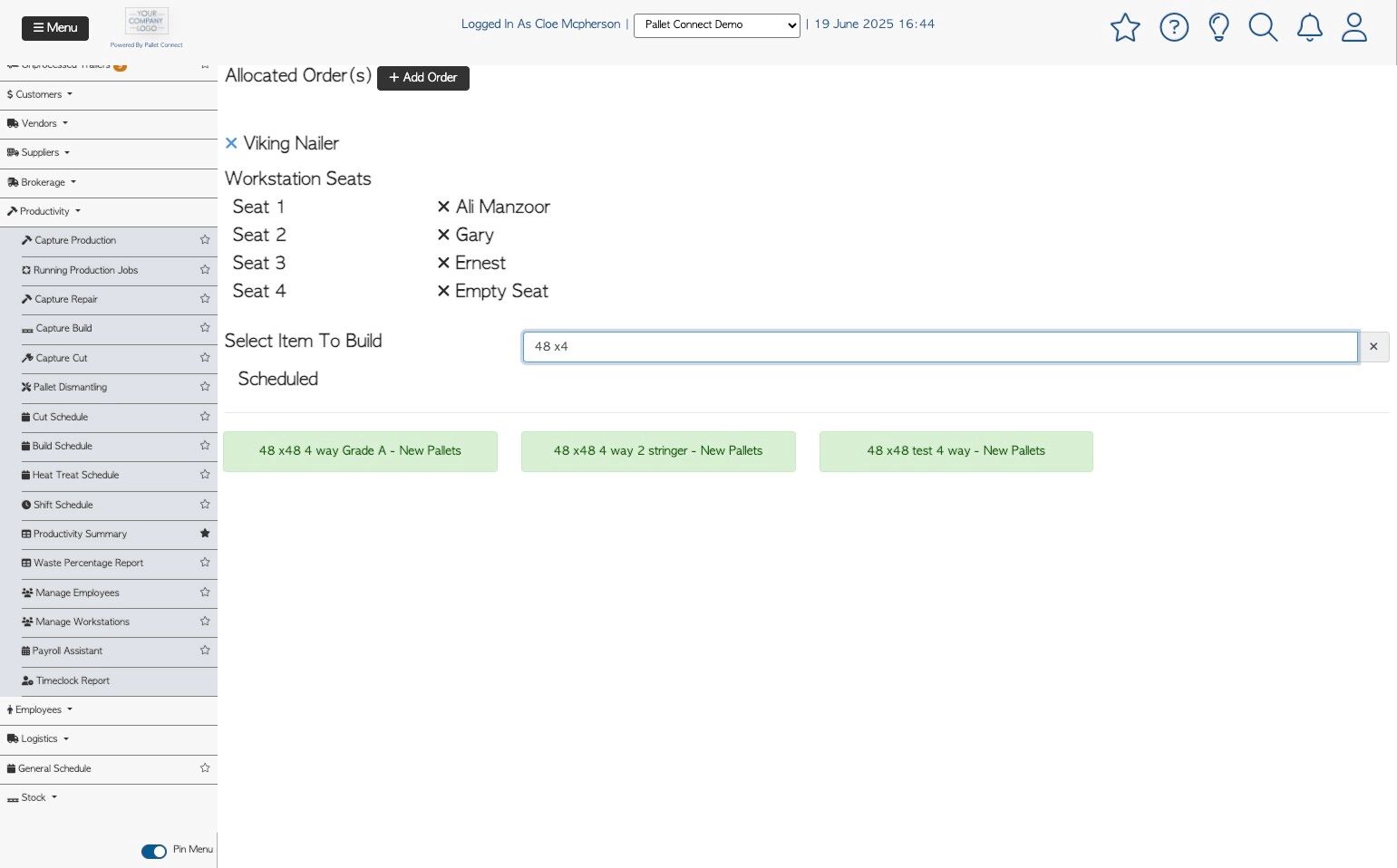
Task: Favorite General Schedule with its star
Action: pyautogui.click(x=205, y=768)
